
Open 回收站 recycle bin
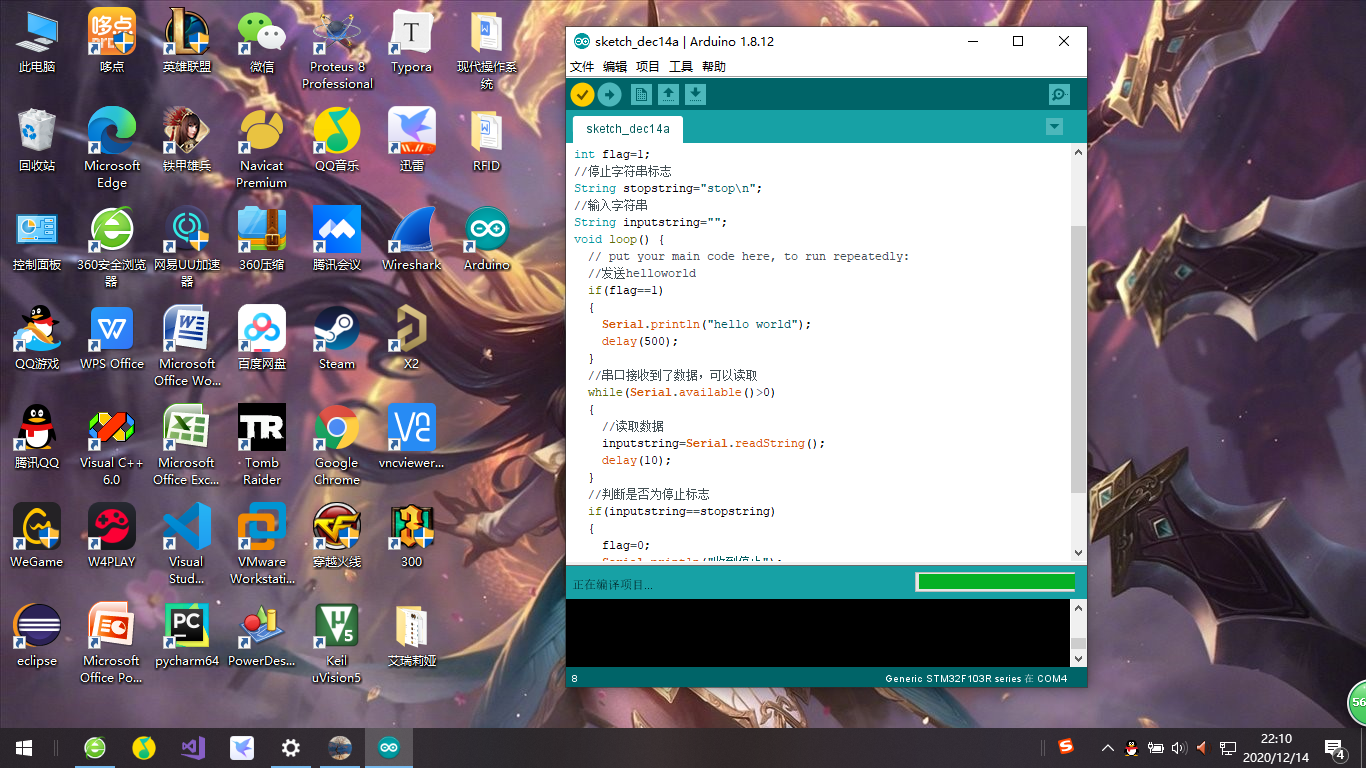coord(37,141)
